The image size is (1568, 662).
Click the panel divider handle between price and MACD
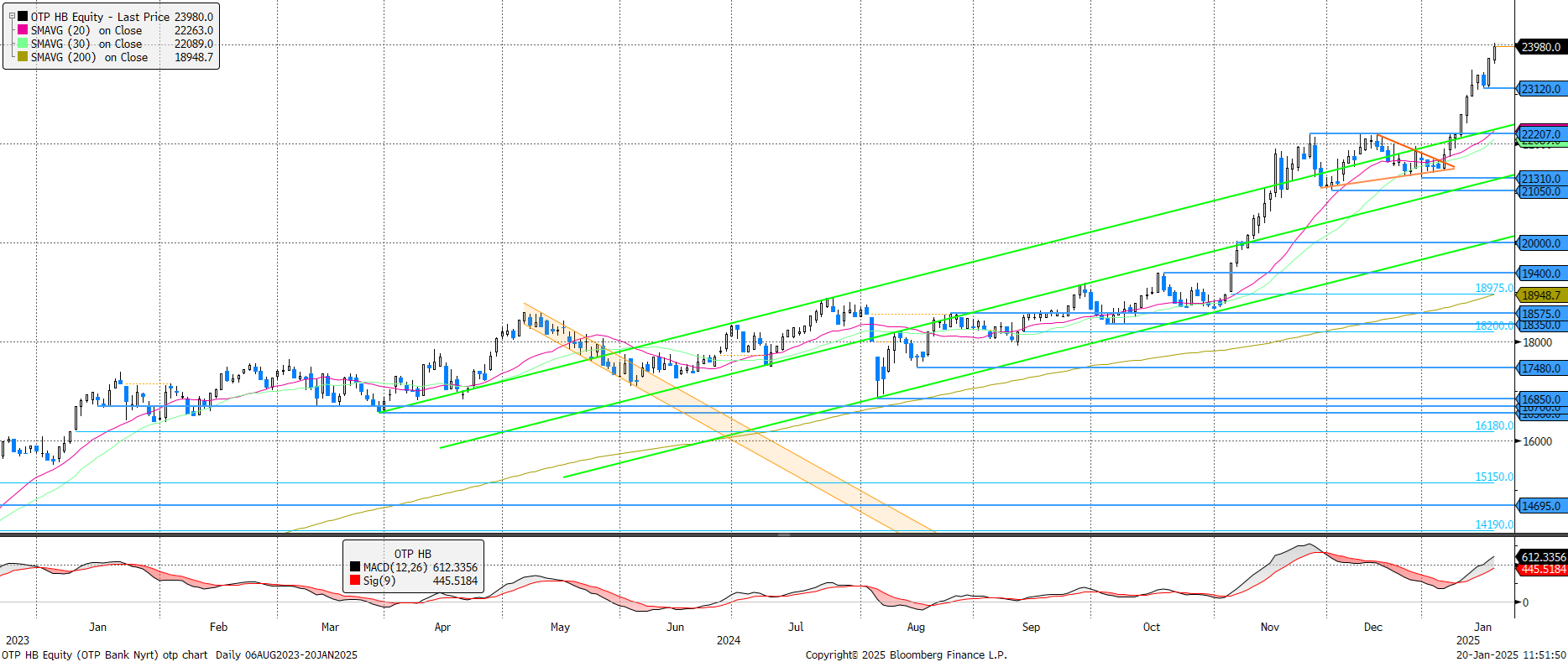pos(784,534)
